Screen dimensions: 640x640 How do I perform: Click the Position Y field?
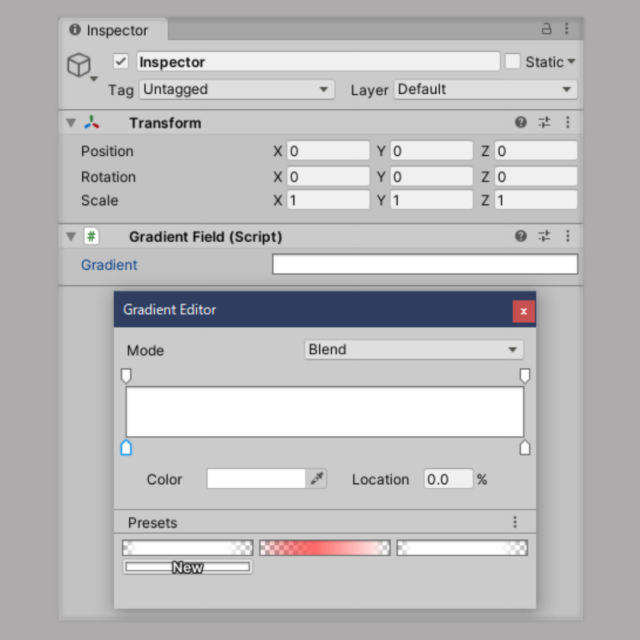tap(431, 151)
